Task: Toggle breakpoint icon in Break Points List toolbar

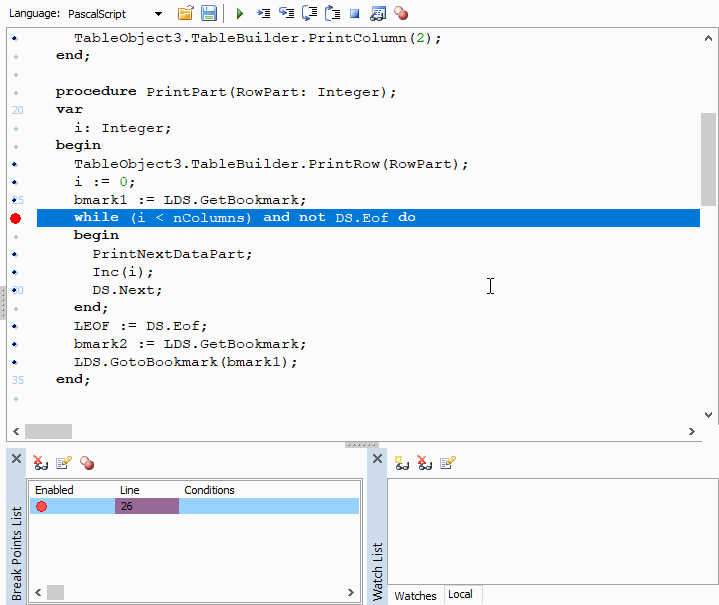Action: coord(87,463)
